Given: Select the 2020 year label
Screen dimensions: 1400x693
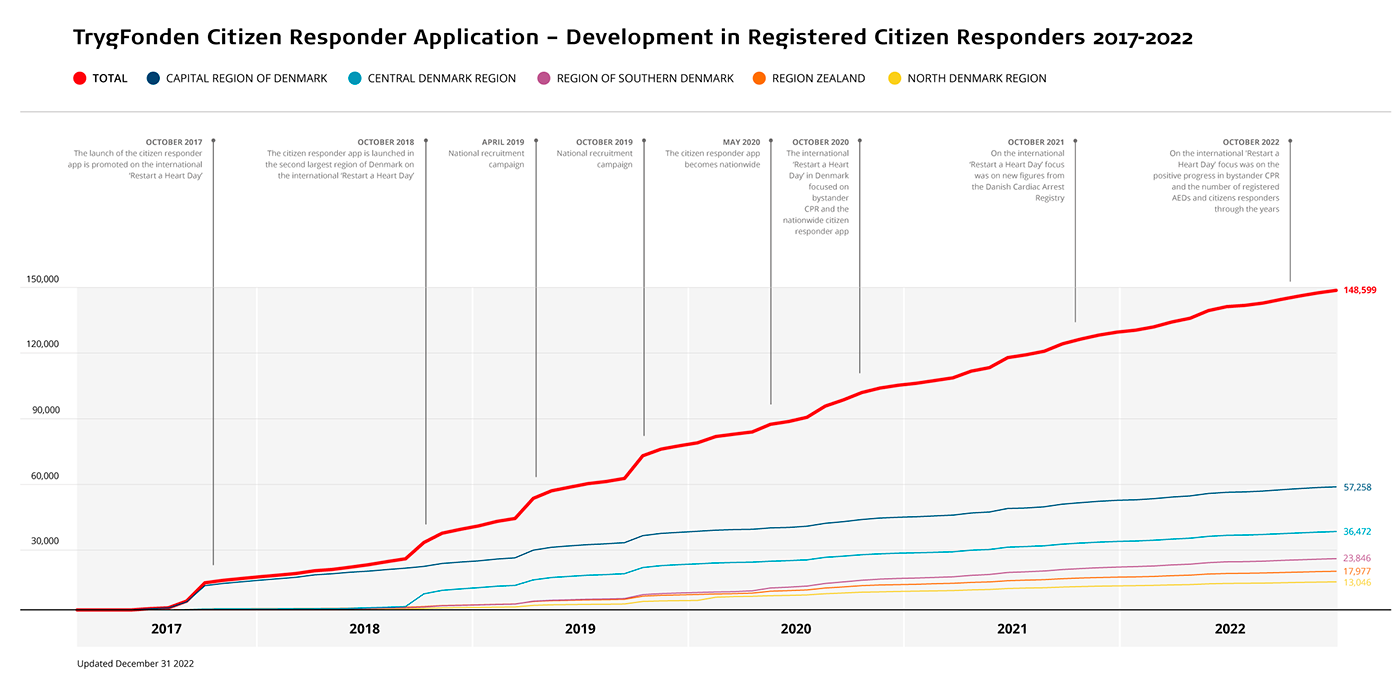Looking at the screenshot, I should [796, 629].
